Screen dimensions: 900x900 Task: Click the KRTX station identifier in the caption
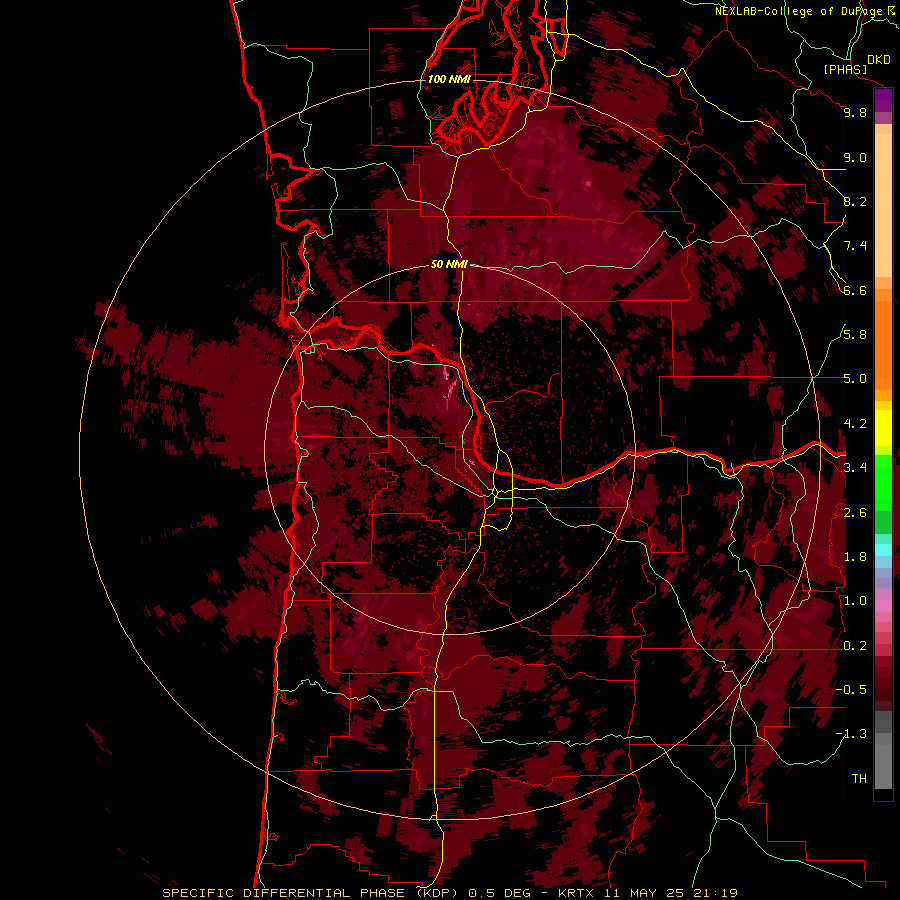point(576,893)
